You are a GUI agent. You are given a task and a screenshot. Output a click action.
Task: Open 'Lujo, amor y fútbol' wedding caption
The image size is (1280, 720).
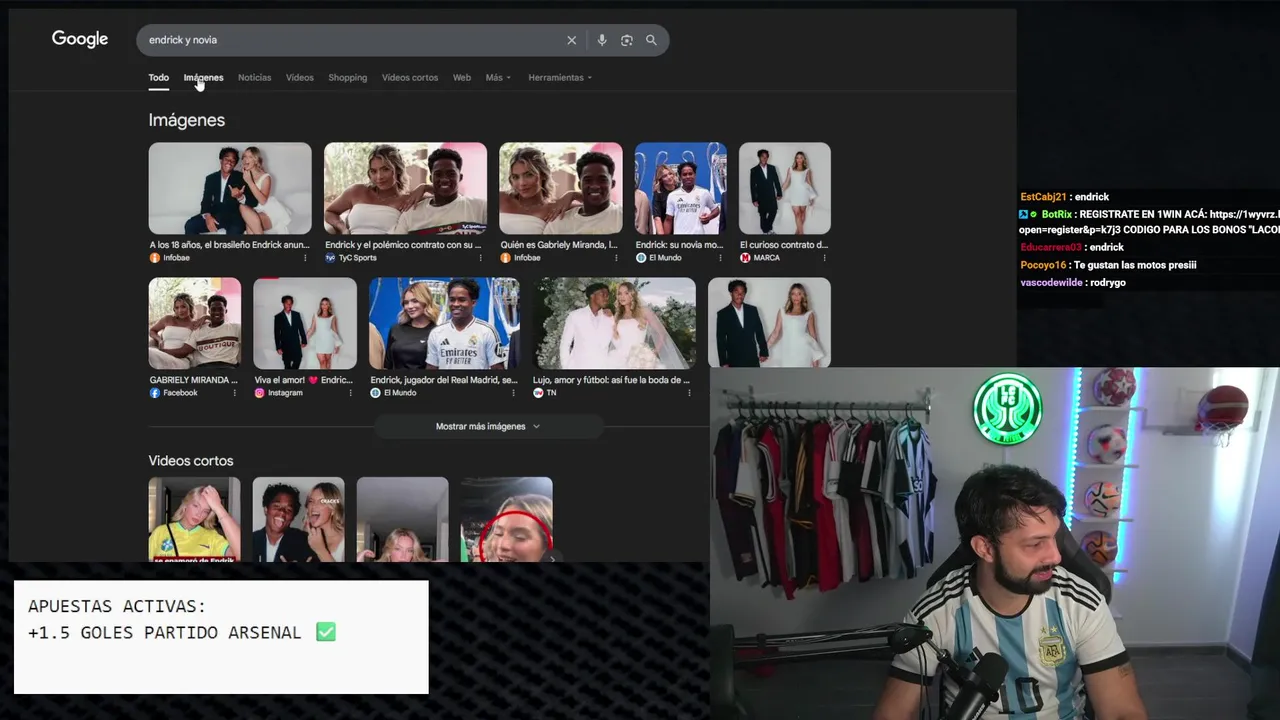[612, 380]
